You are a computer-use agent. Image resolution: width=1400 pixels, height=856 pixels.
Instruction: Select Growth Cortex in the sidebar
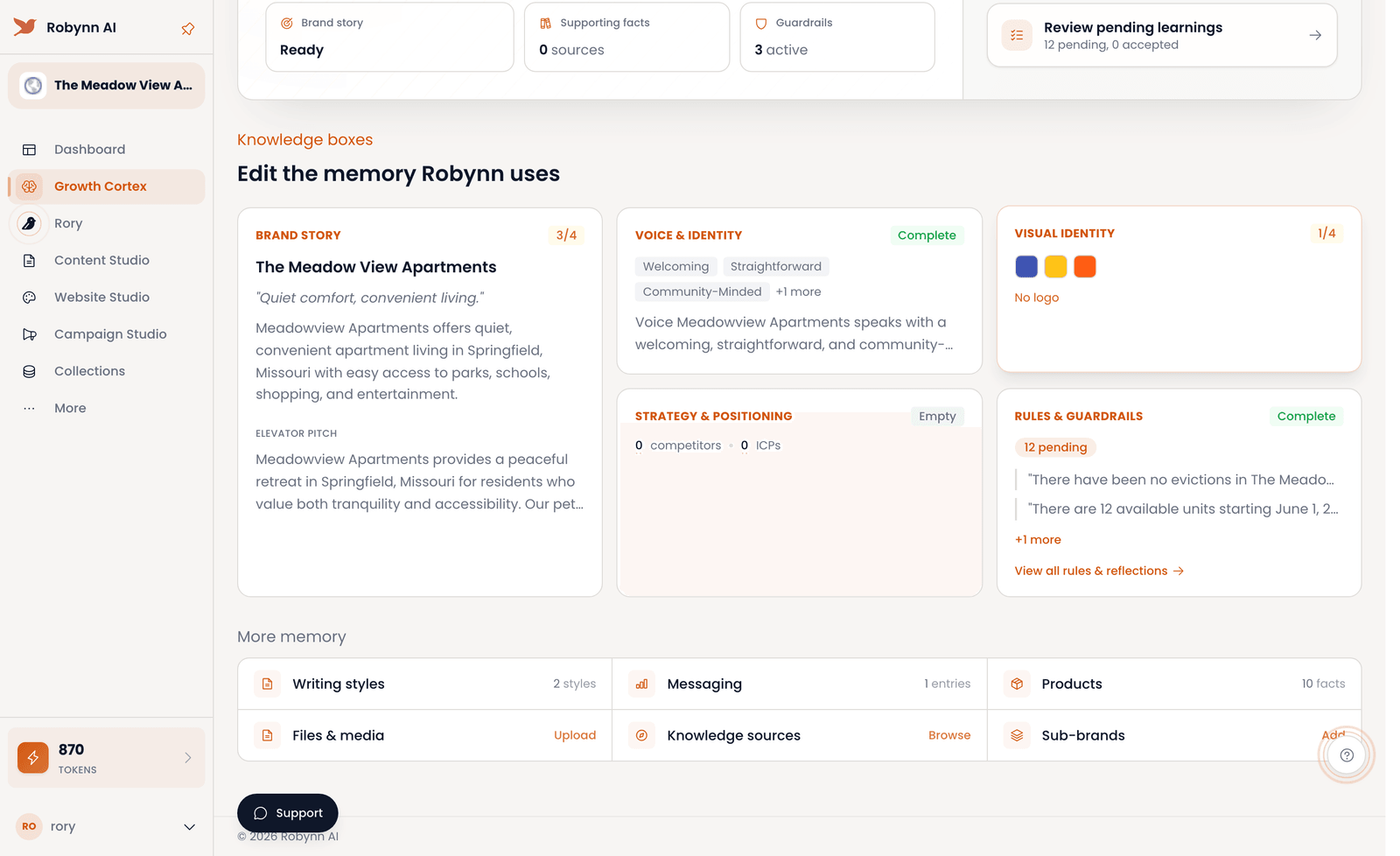tap(107, 186)
